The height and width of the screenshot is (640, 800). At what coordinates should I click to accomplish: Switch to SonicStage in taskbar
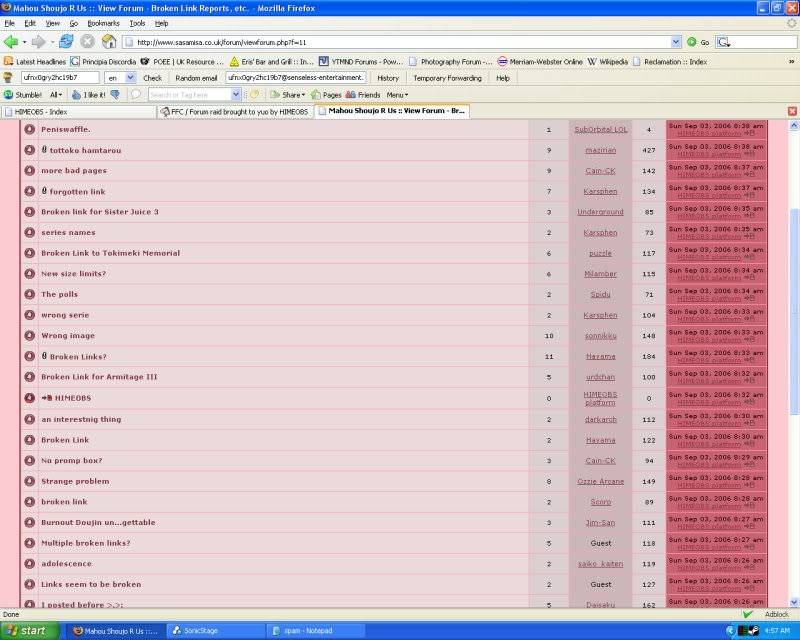[215, 631]
